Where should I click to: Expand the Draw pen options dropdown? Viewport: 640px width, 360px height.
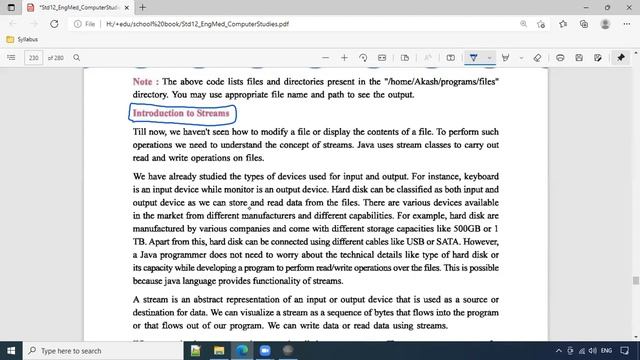[x=489, y=58]
